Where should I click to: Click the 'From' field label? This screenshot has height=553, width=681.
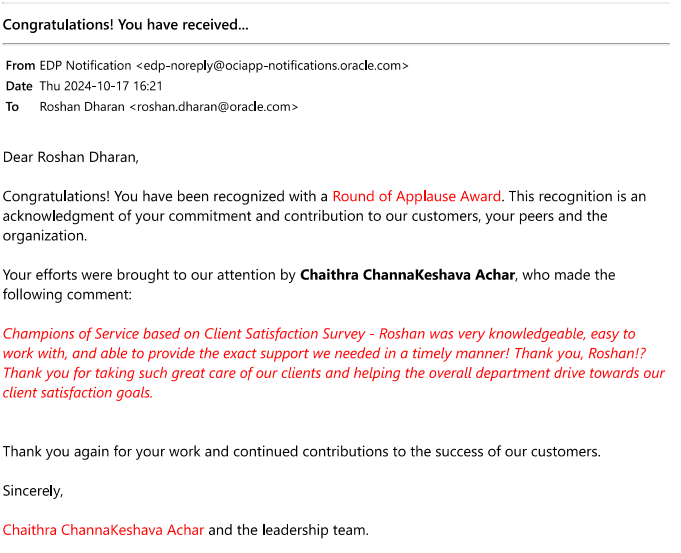20,66
